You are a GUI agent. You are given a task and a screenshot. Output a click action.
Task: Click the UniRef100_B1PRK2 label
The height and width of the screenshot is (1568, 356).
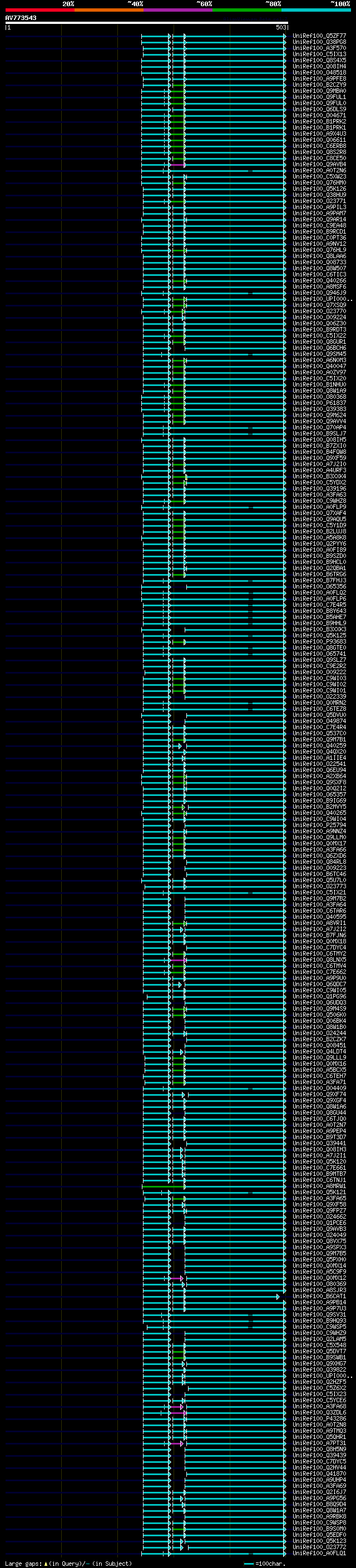click(x=319, y=122)
